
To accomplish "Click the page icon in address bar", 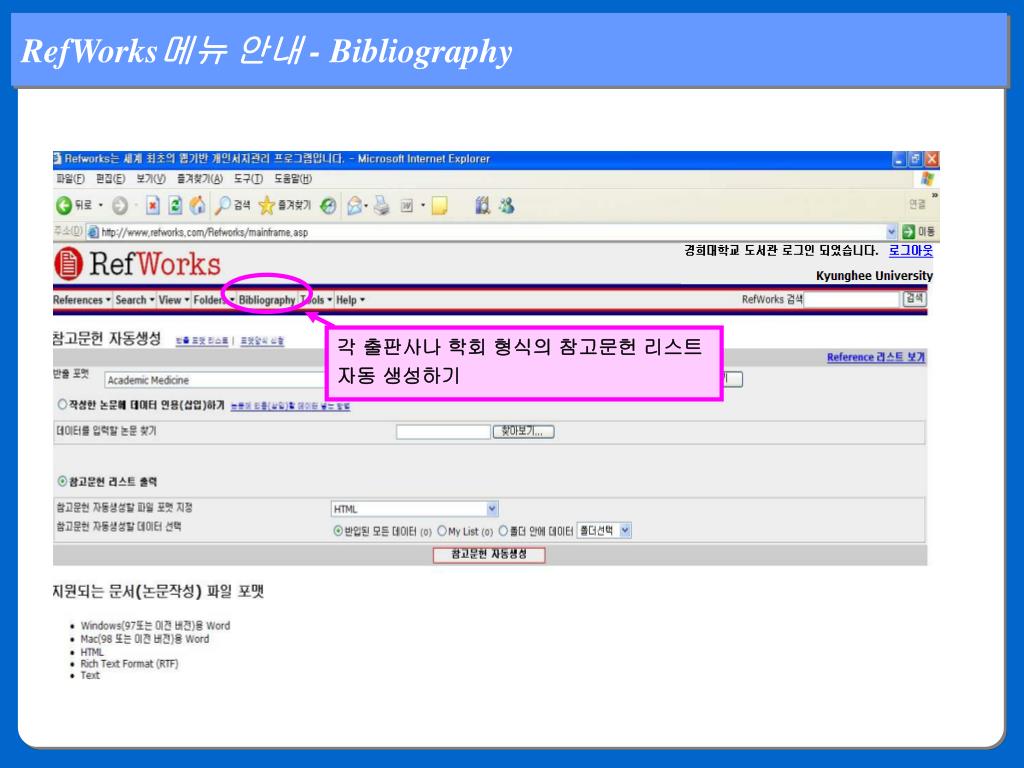I will coord(93,232).
